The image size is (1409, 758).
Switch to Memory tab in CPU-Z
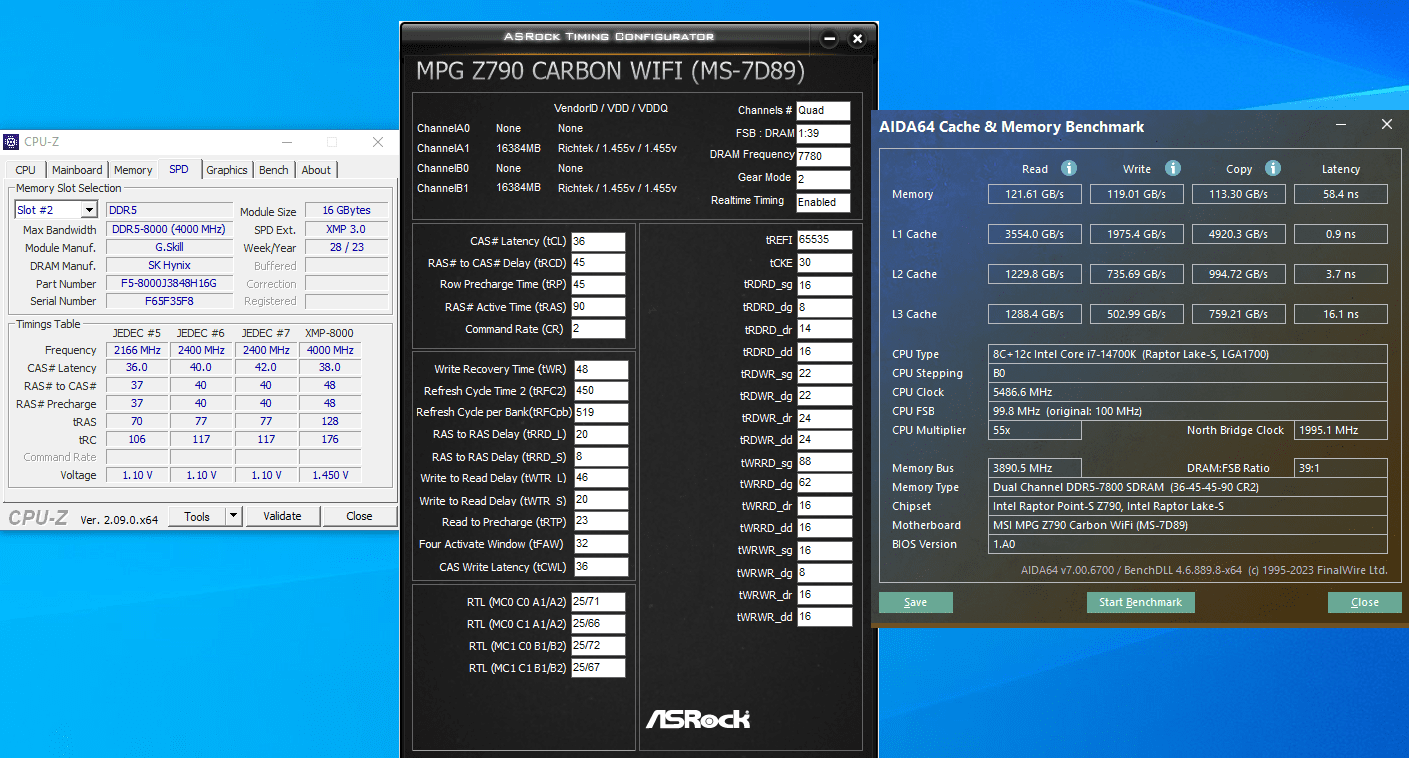[133, 170]
